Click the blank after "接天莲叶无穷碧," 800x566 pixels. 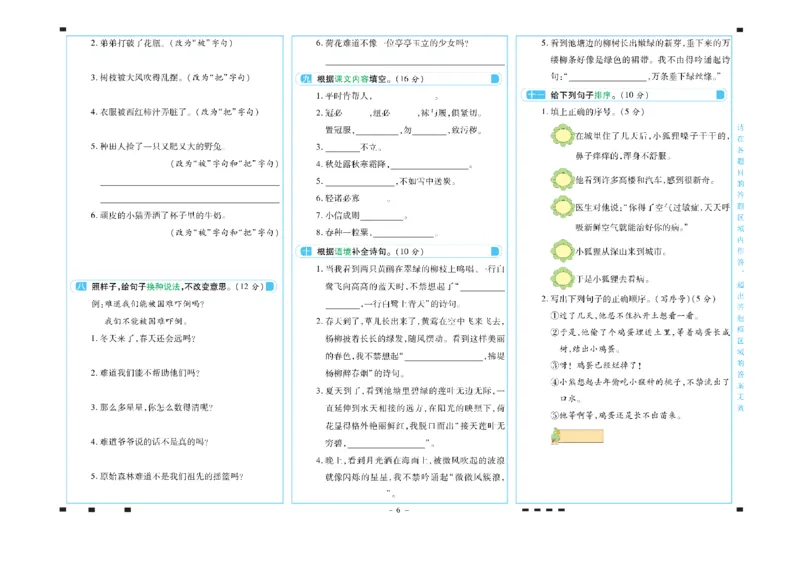pos(386,444)
